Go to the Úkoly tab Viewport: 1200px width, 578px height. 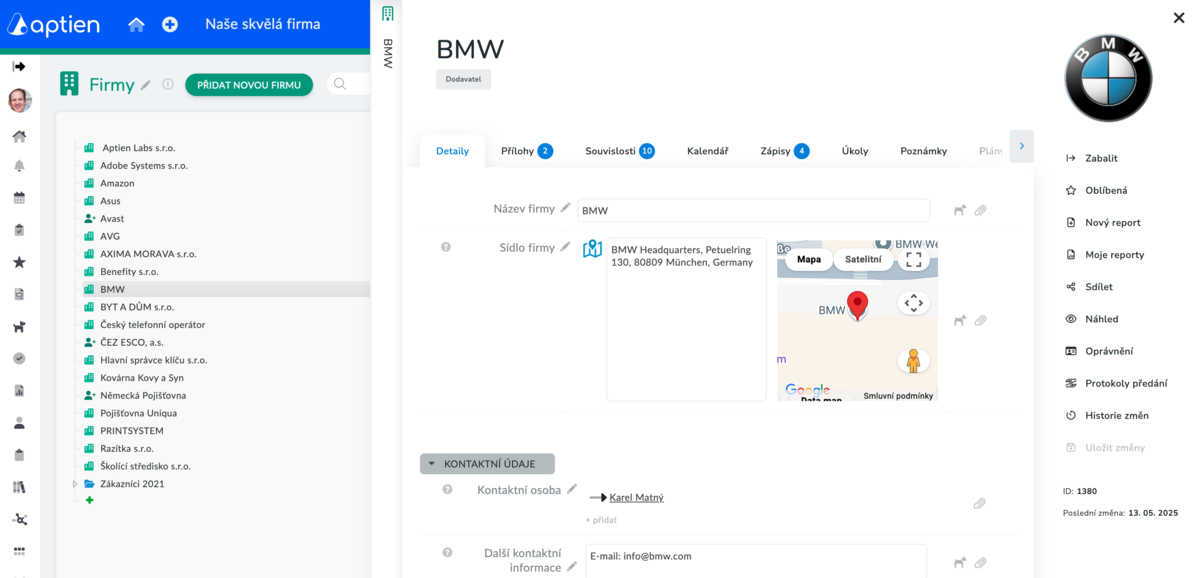(x=855, y=151)
